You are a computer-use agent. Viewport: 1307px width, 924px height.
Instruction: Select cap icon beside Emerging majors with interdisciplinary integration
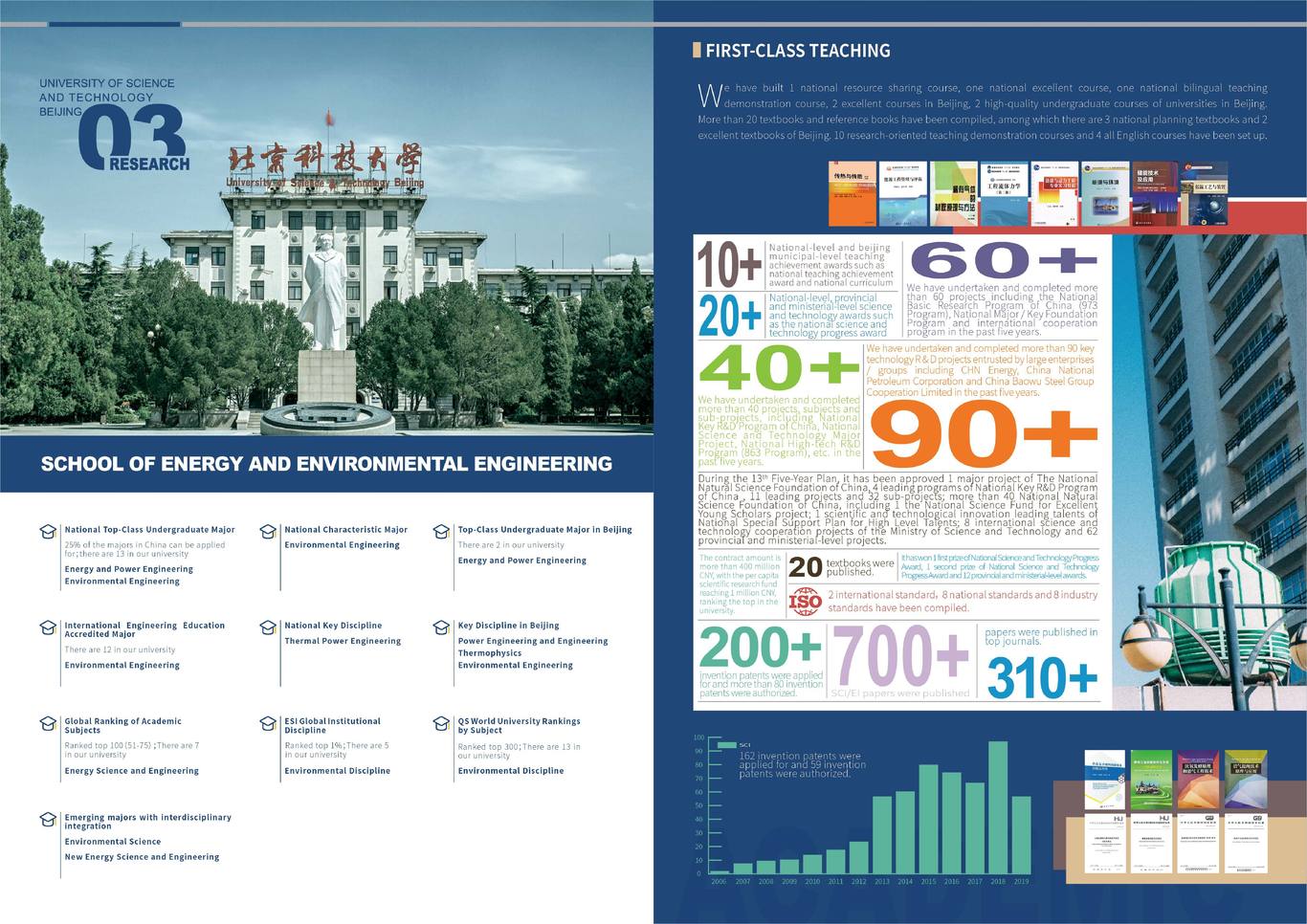click(48, 819)
